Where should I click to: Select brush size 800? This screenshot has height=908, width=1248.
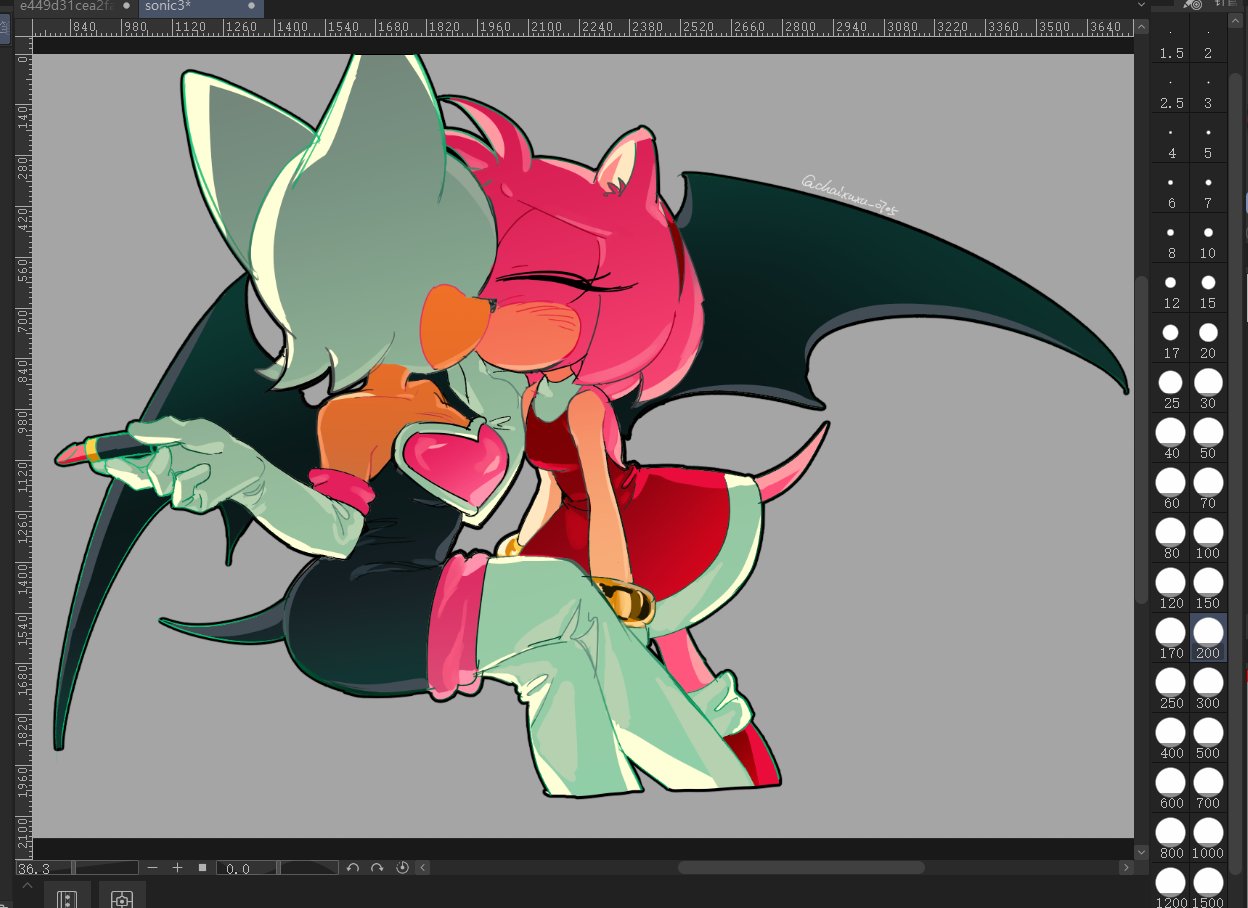click(1171, 838)
